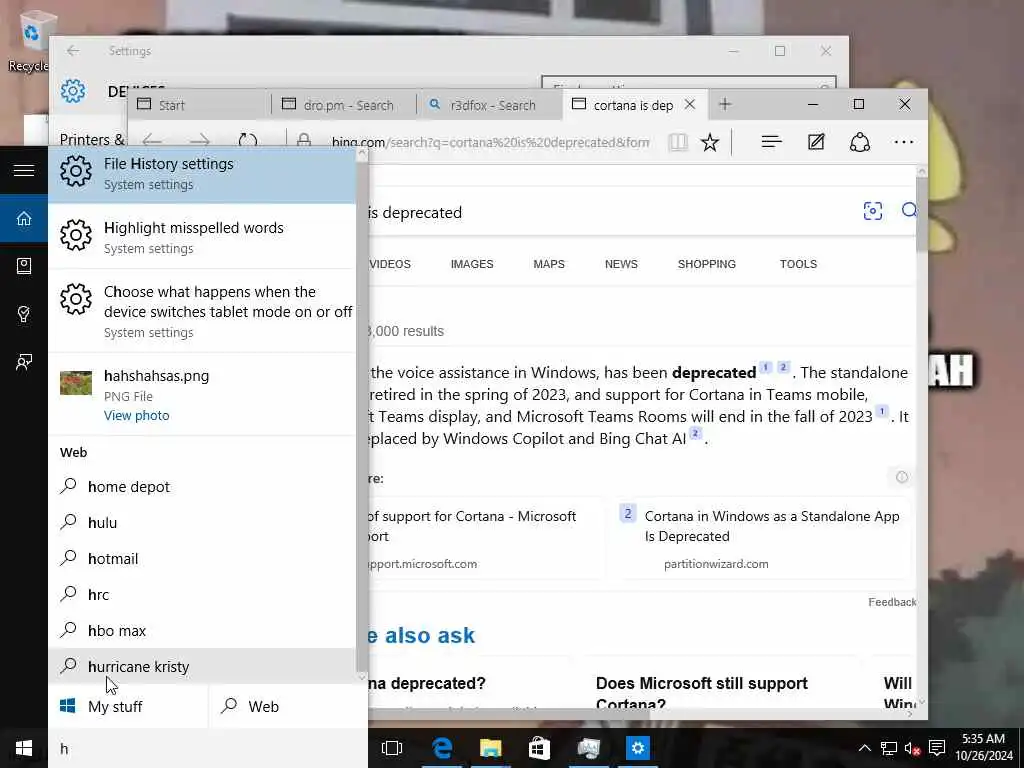Image resolution: width=1024 pixels, height=768 pixels.
Task: Open the Bing MAPS tab
Action: tap(549, 264)
